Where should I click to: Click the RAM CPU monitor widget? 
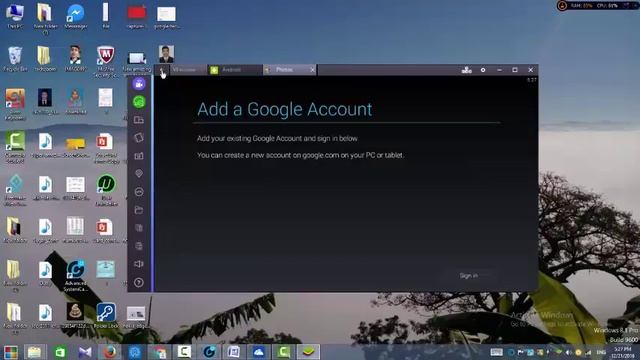click(x=597, y=6)
